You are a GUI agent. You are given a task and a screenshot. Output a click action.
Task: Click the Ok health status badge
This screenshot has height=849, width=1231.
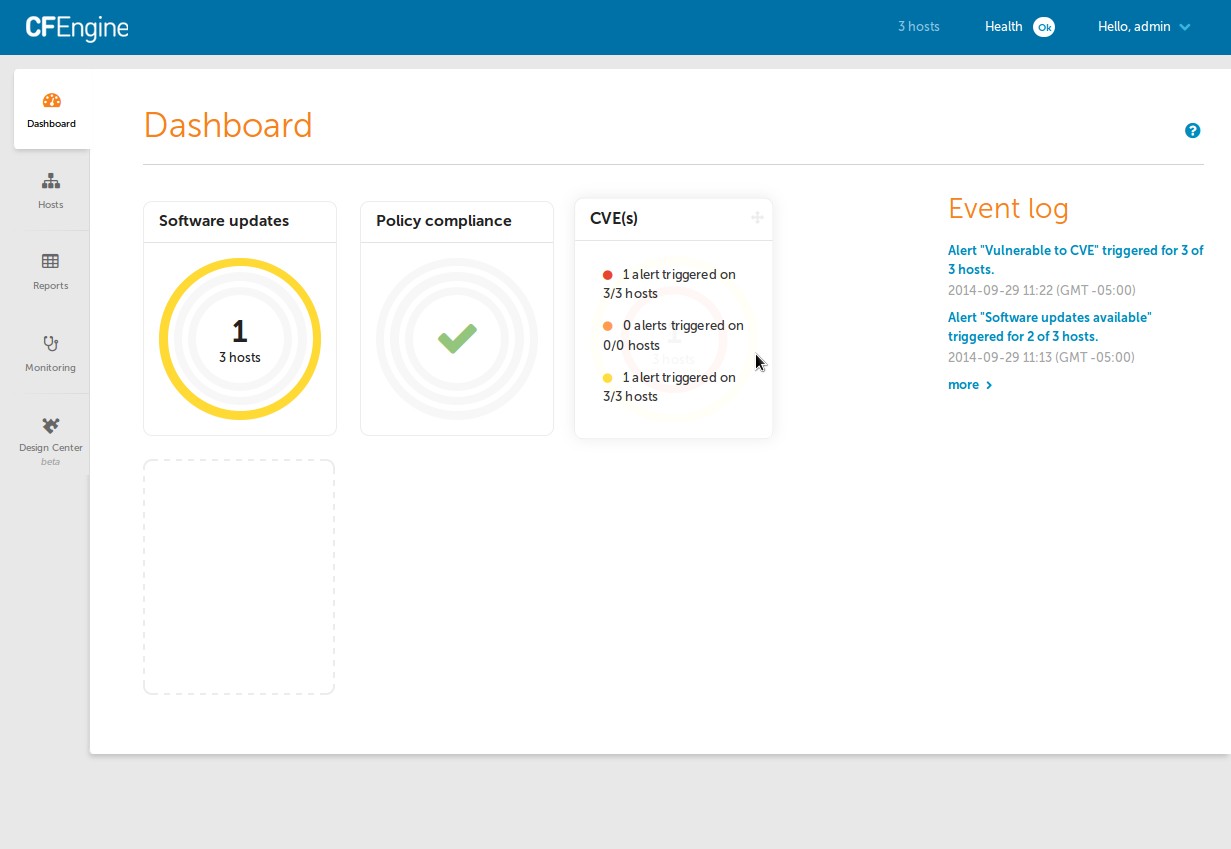click(x=1044, y=27)
